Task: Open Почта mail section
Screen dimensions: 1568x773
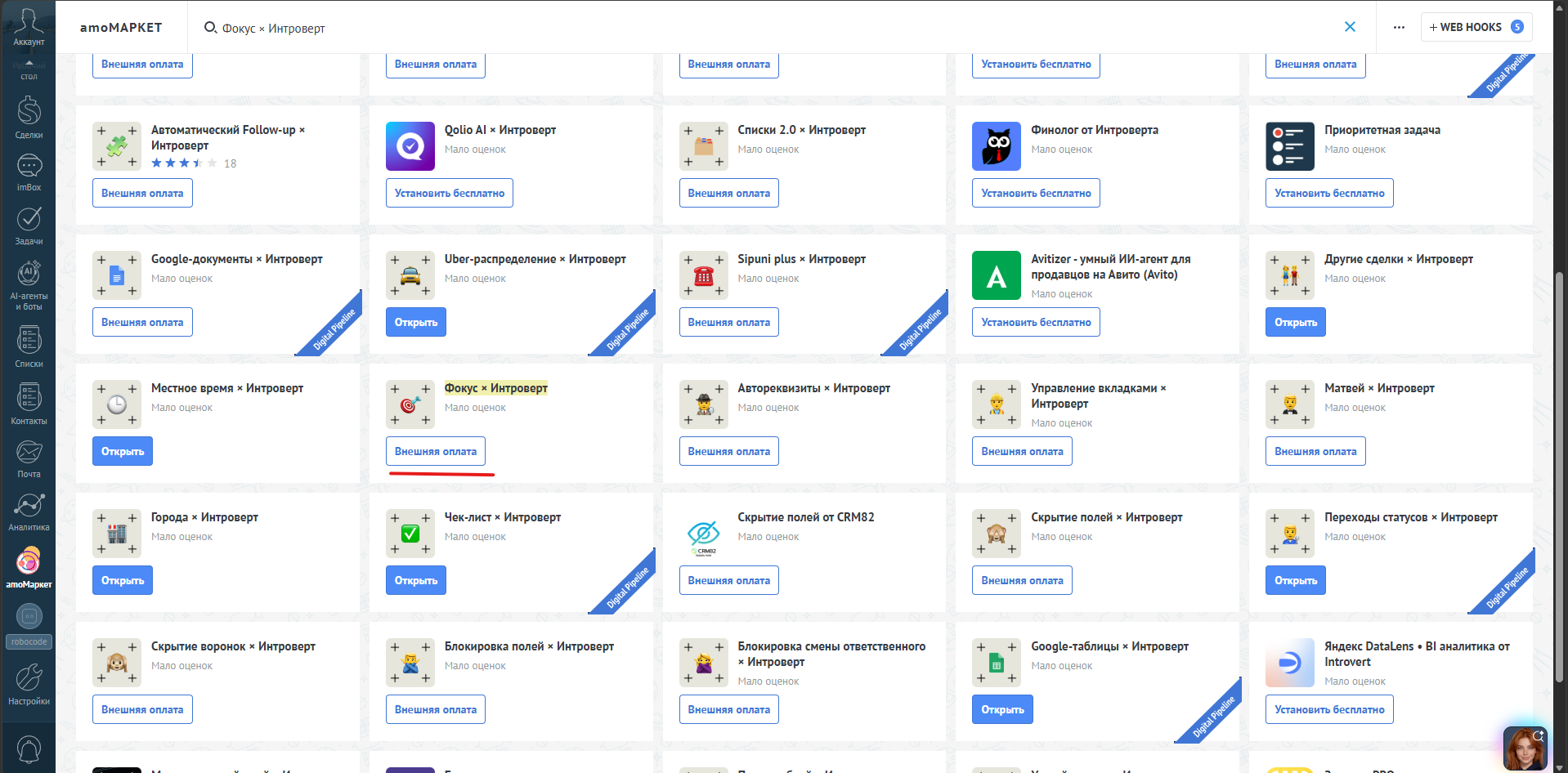Action: tap(29, 458)
